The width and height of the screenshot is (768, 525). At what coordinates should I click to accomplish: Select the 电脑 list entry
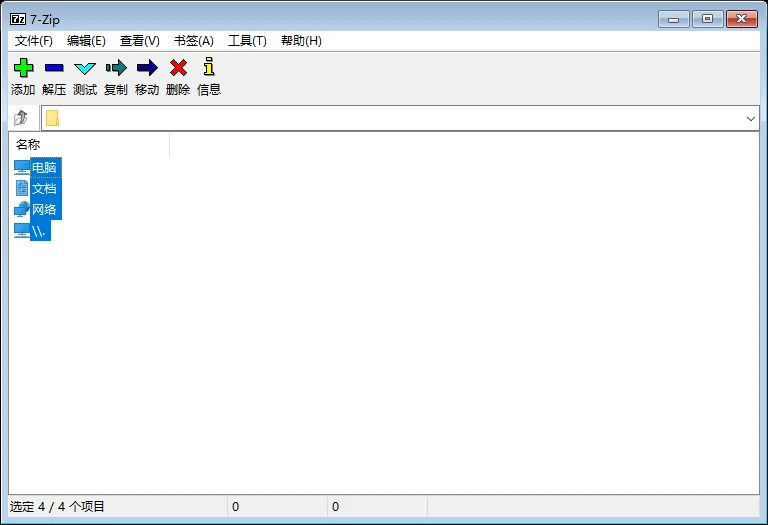click(x=44, y=167)
